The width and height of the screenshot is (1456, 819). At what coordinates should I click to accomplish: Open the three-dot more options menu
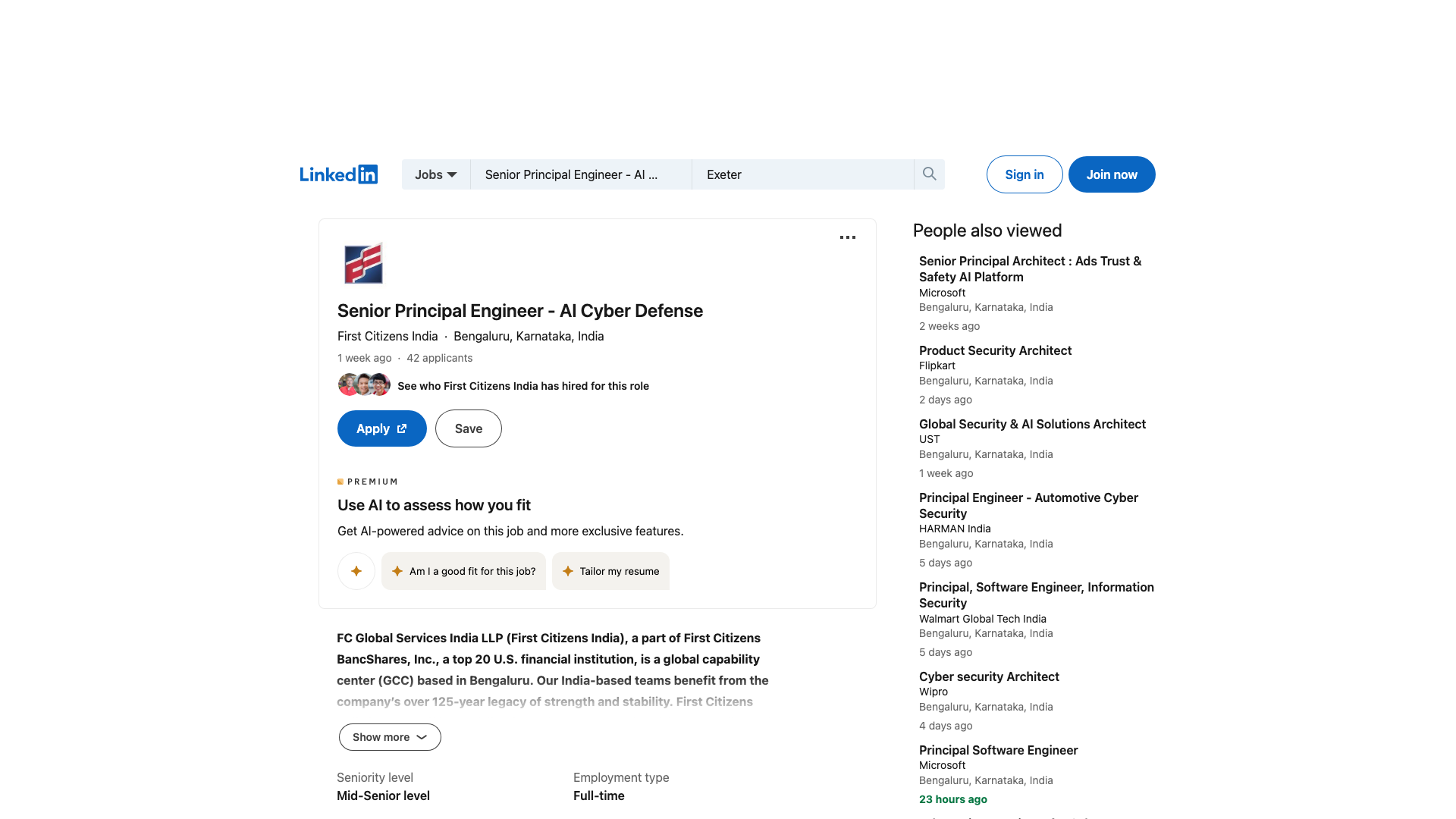(x=848, y=237)
